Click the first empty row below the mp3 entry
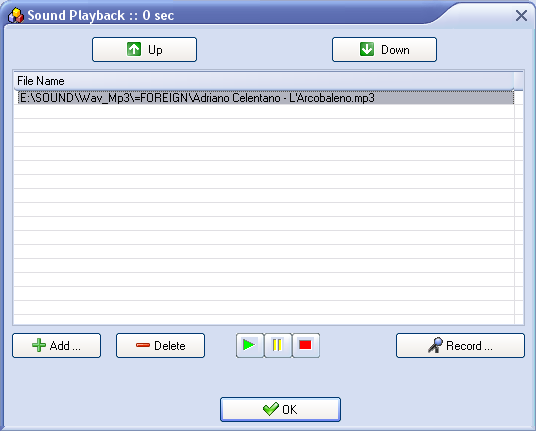The width and height of the screenshot is (536, 431). click(x=264, y=111)
